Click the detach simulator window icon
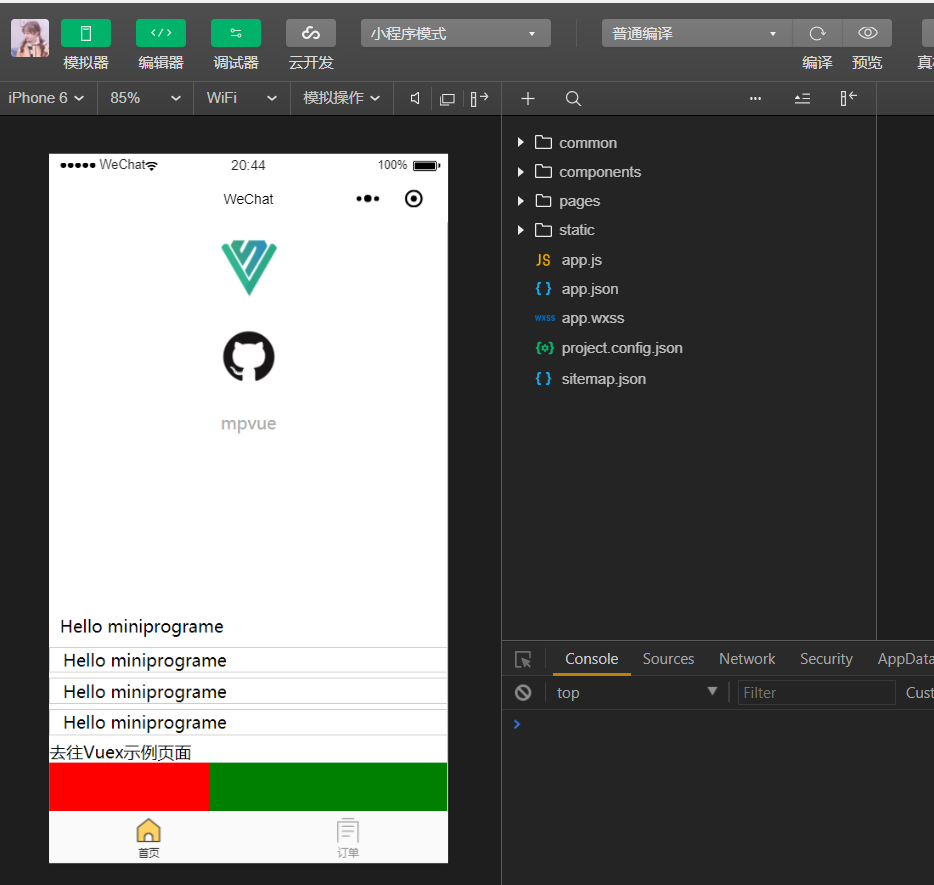Image resolution: width=934 pixels, height=885 pixels. (x=447, y=99)
